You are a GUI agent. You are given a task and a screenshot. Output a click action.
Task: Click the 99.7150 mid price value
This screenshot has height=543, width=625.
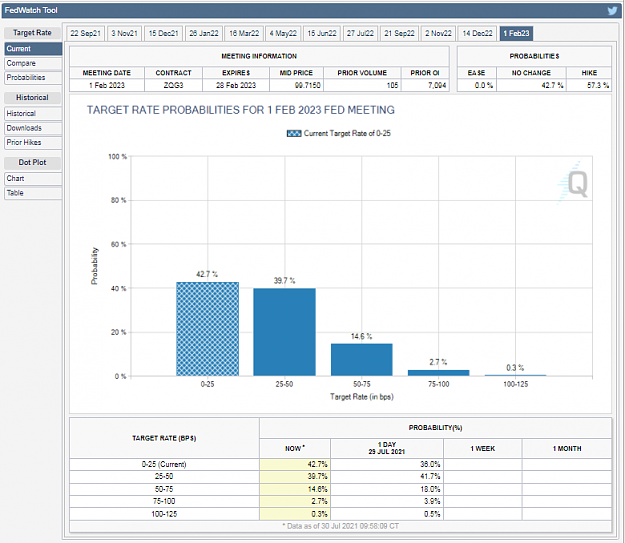click(x=307, y=85)
